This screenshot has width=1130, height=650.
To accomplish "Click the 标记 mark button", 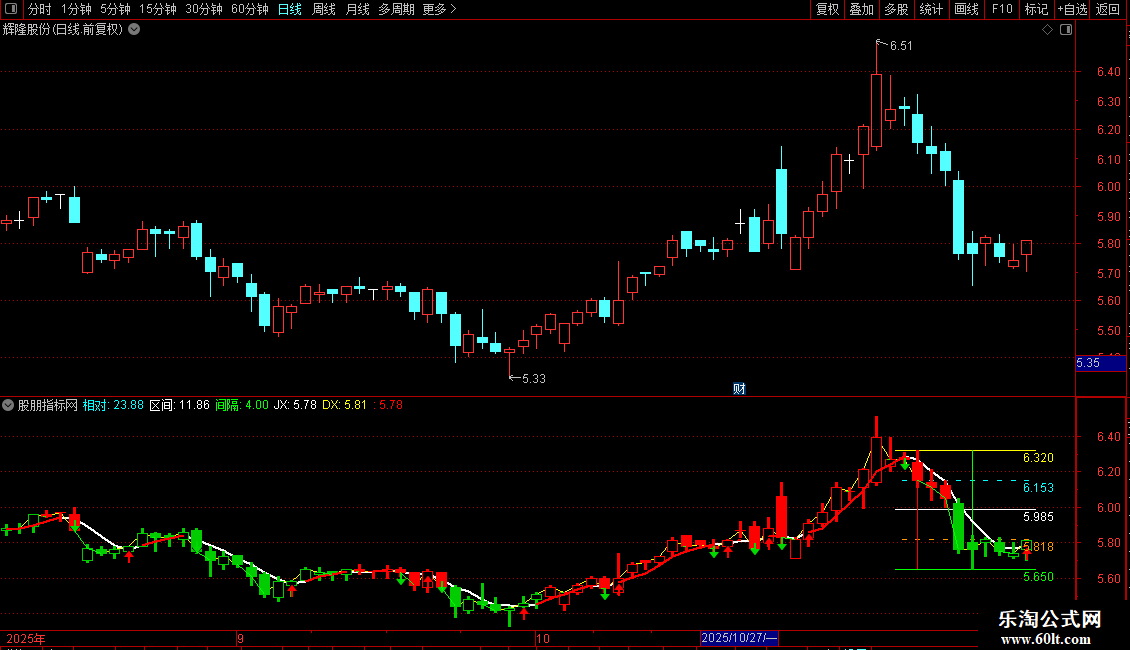I will click(1036, 9).
